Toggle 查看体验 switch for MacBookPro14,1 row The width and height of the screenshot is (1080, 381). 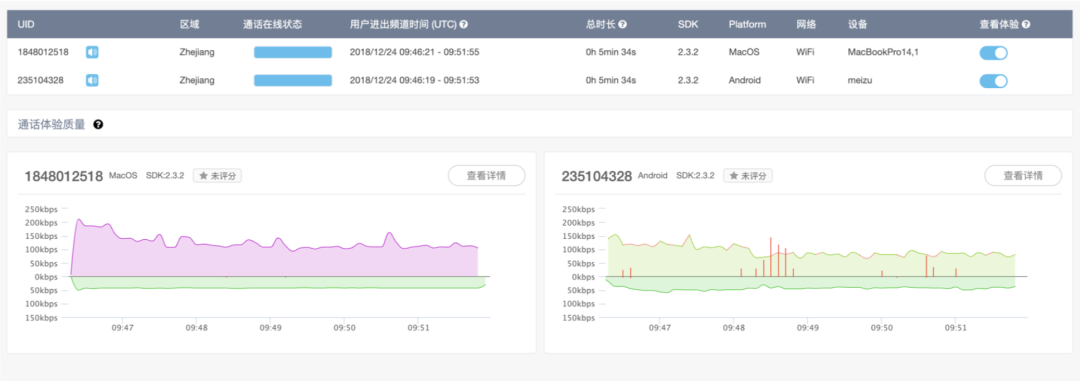point(993,52)
